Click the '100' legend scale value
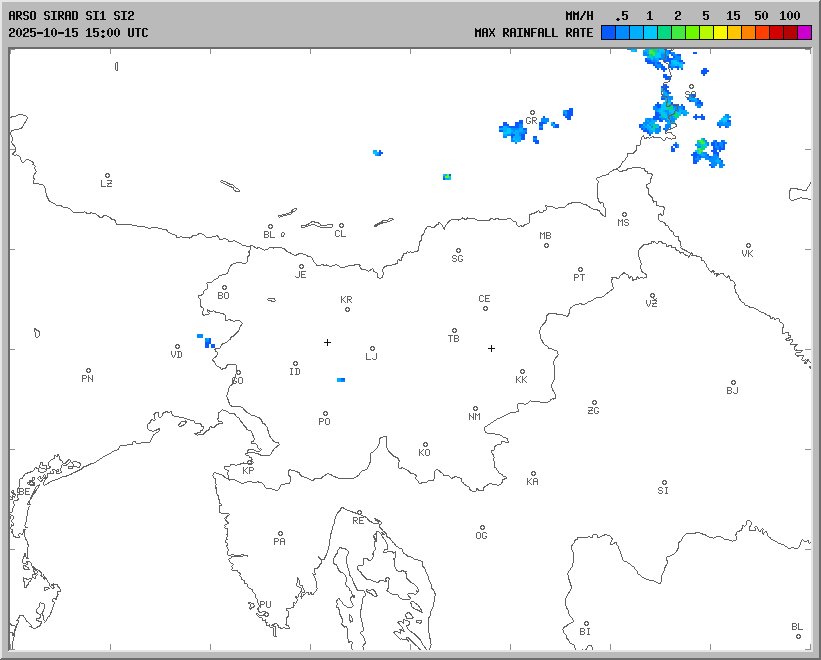 point(790,15)
